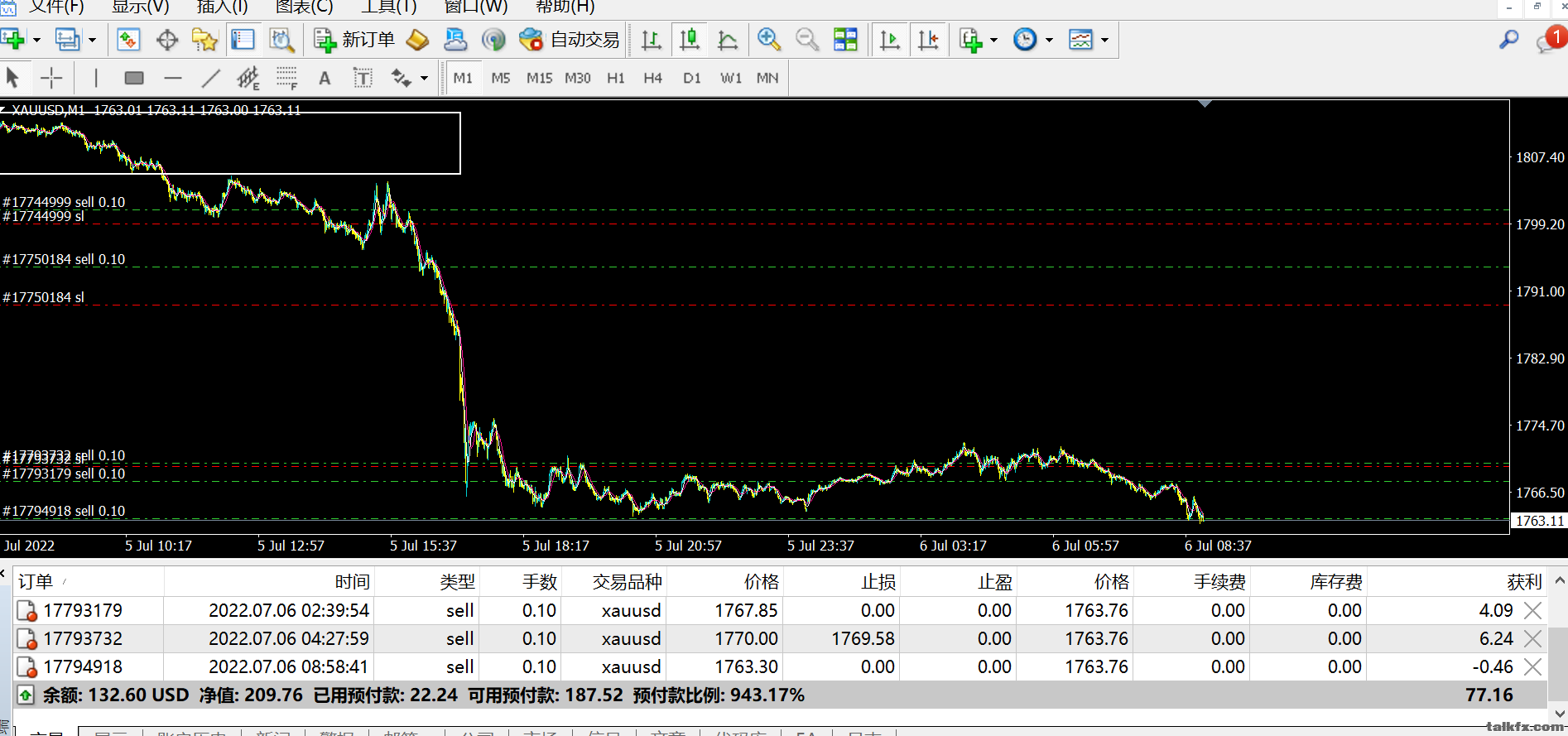
Task: Open the MetaEditor yellow book icon
Action: (x=418, y=39)
